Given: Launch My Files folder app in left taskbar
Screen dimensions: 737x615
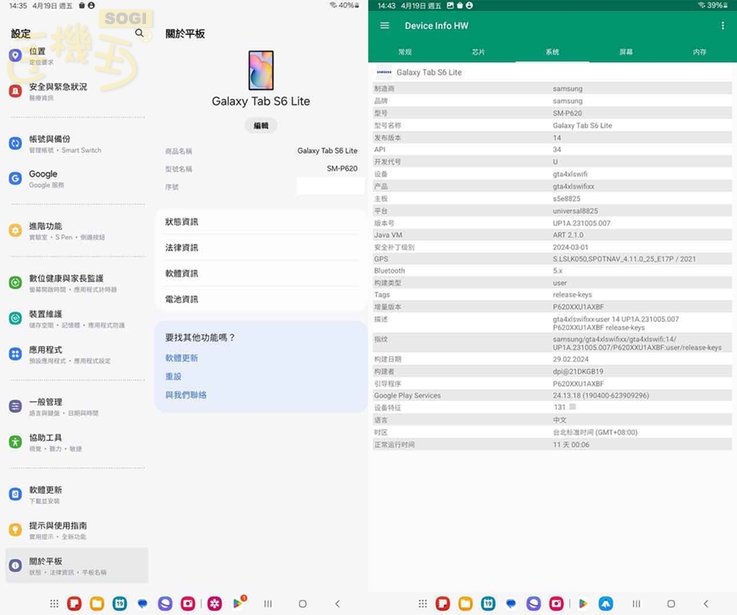Looking at the screenshot, I should [97, 603].
